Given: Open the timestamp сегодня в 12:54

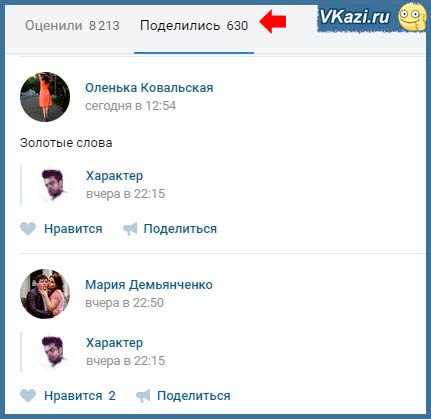Looking at the screenshot, I should 130,106.
